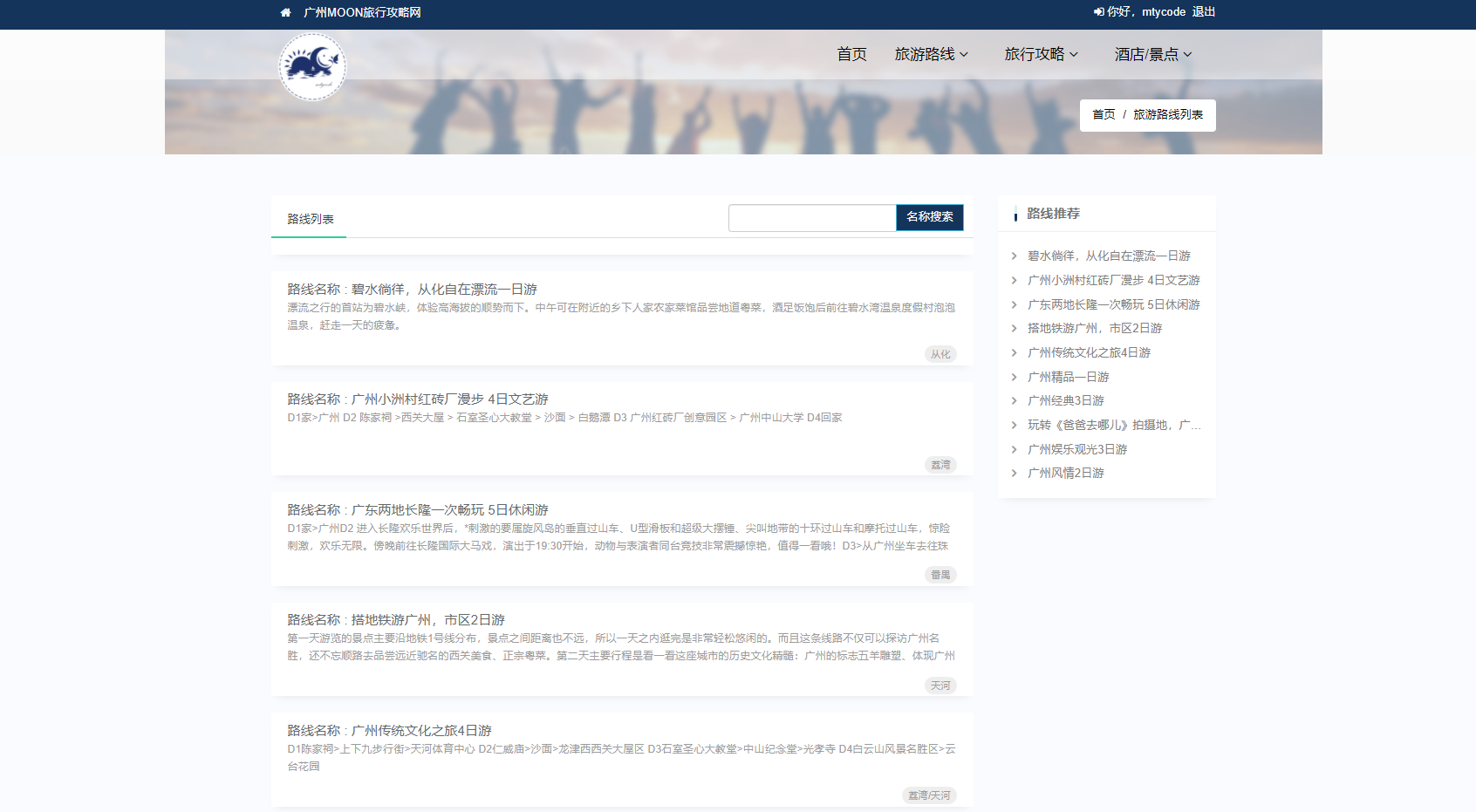Click 首页 in the breadcrumb

1104,114
